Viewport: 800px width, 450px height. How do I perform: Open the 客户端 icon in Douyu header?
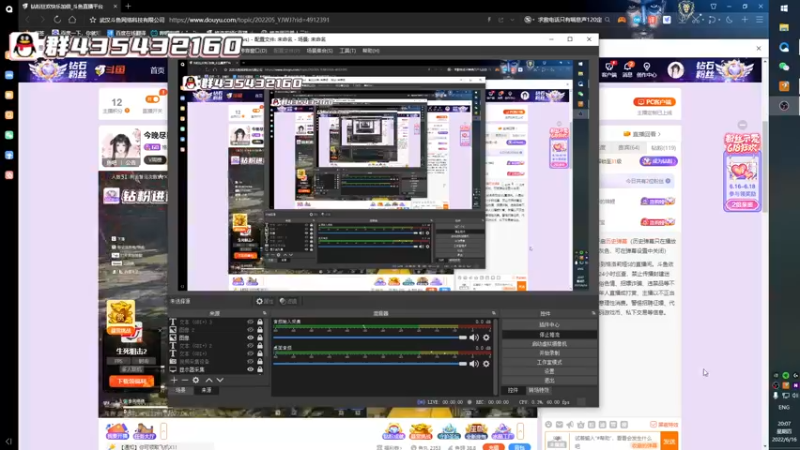point(609,69)
